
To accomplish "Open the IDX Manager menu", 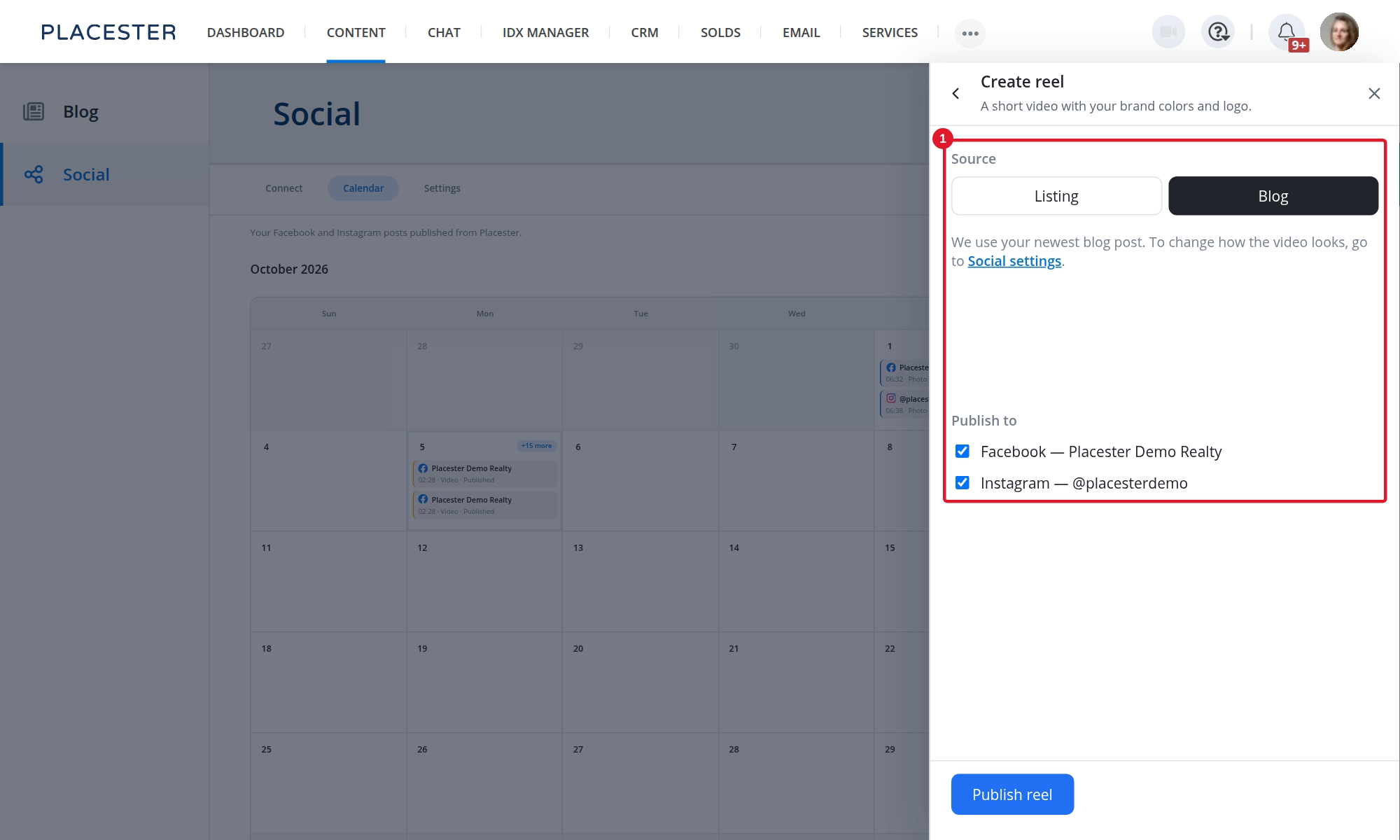I will point(545,32).
